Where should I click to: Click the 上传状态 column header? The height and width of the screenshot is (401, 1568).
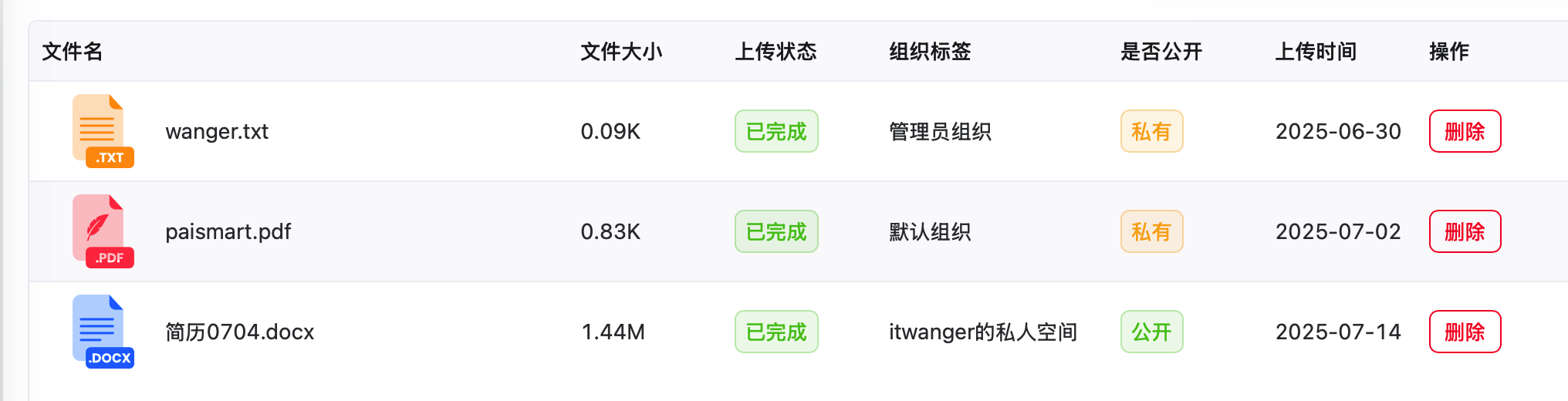tap(776, 52)
